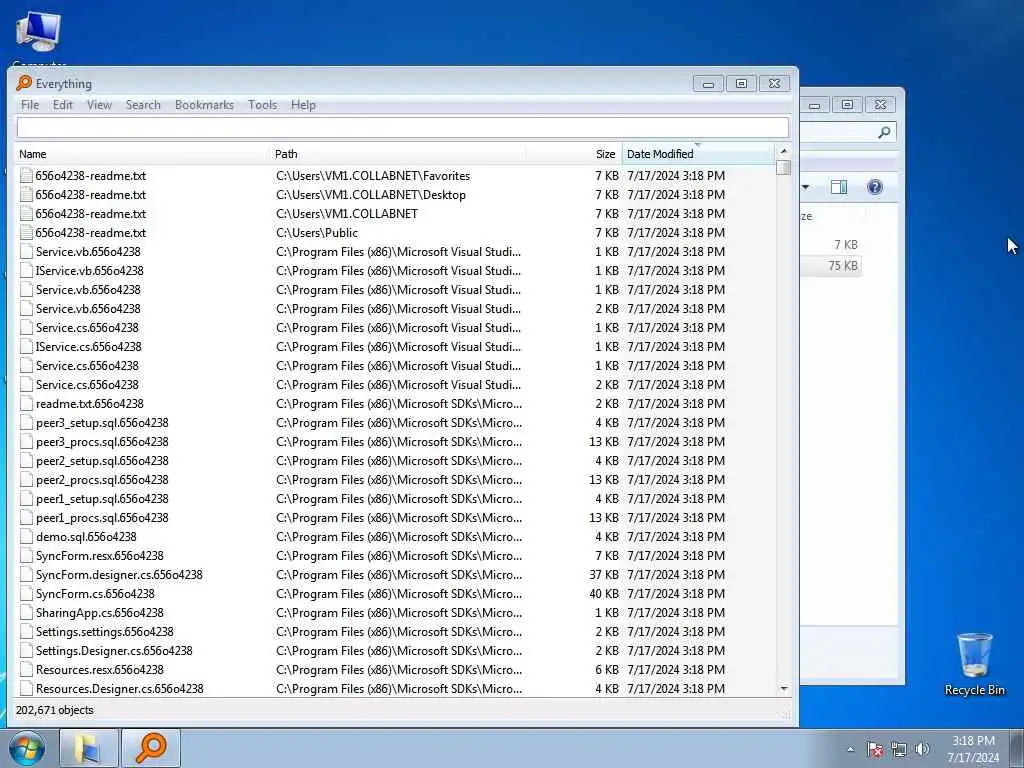The image size is (1024, 768).
Task: Sort results by Path column header
Action: pyautogui.click(x=398, y=154)
